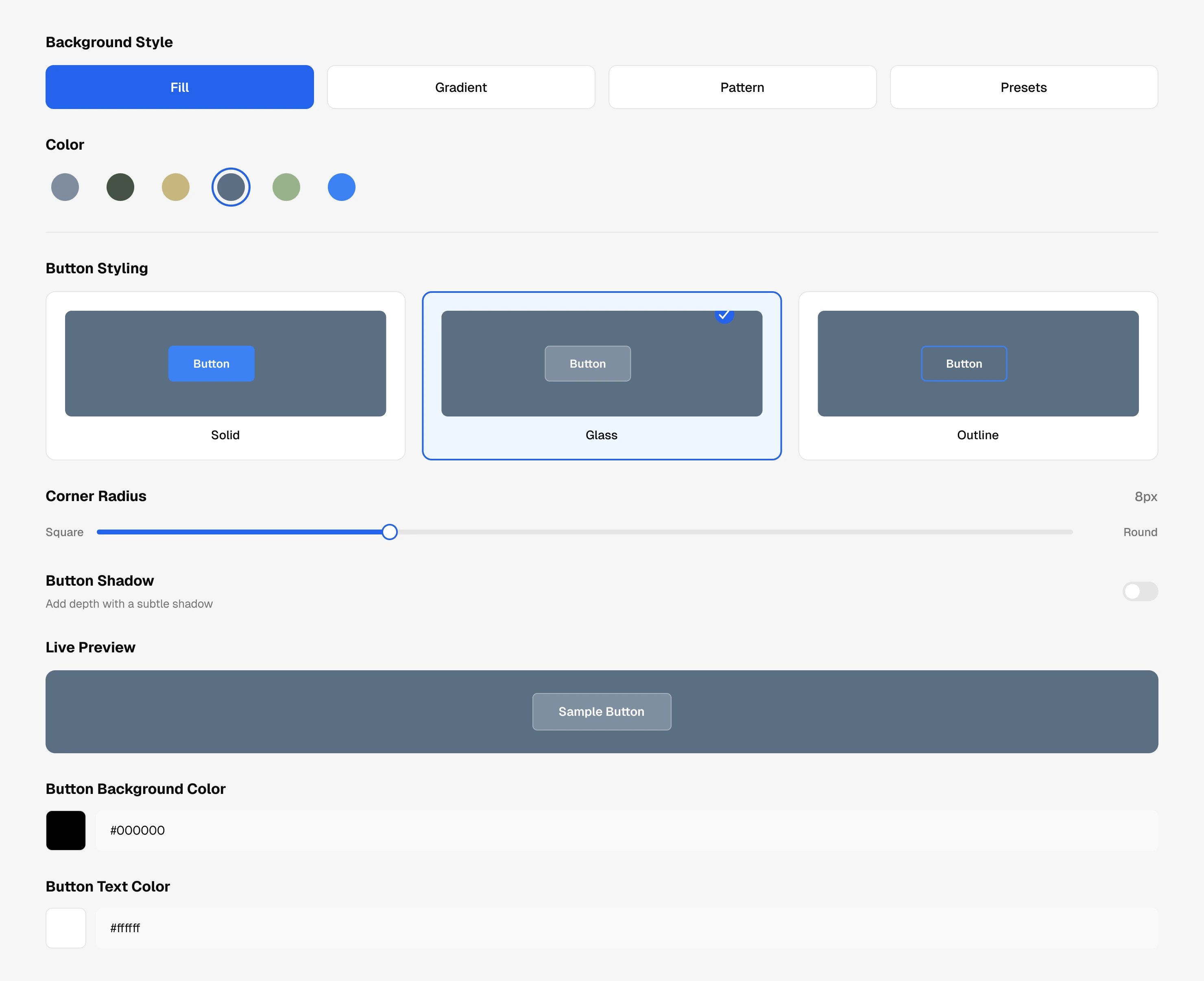This screenshot has width=1204, height=981.
Task: Select the tan gold color swatch
Action: click(x=176, y=187)
